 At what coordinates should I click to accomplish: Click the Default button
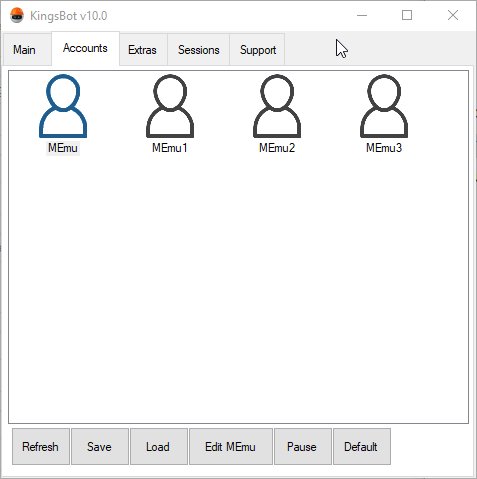[362, 447]
